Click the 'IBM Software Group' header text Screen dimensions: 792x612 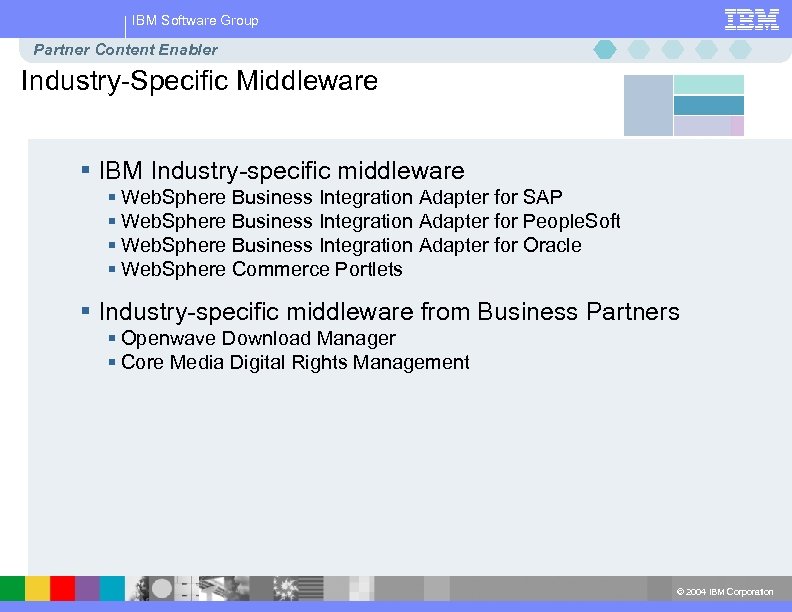tap(195, 20)
